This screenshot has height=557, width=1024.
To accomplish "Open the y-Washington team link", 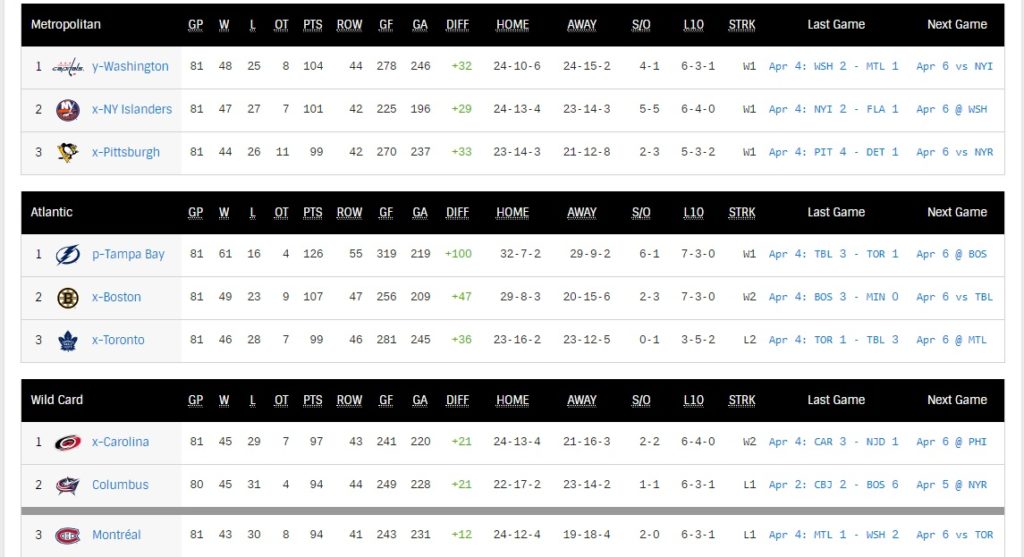I will (x=130, y=67).
